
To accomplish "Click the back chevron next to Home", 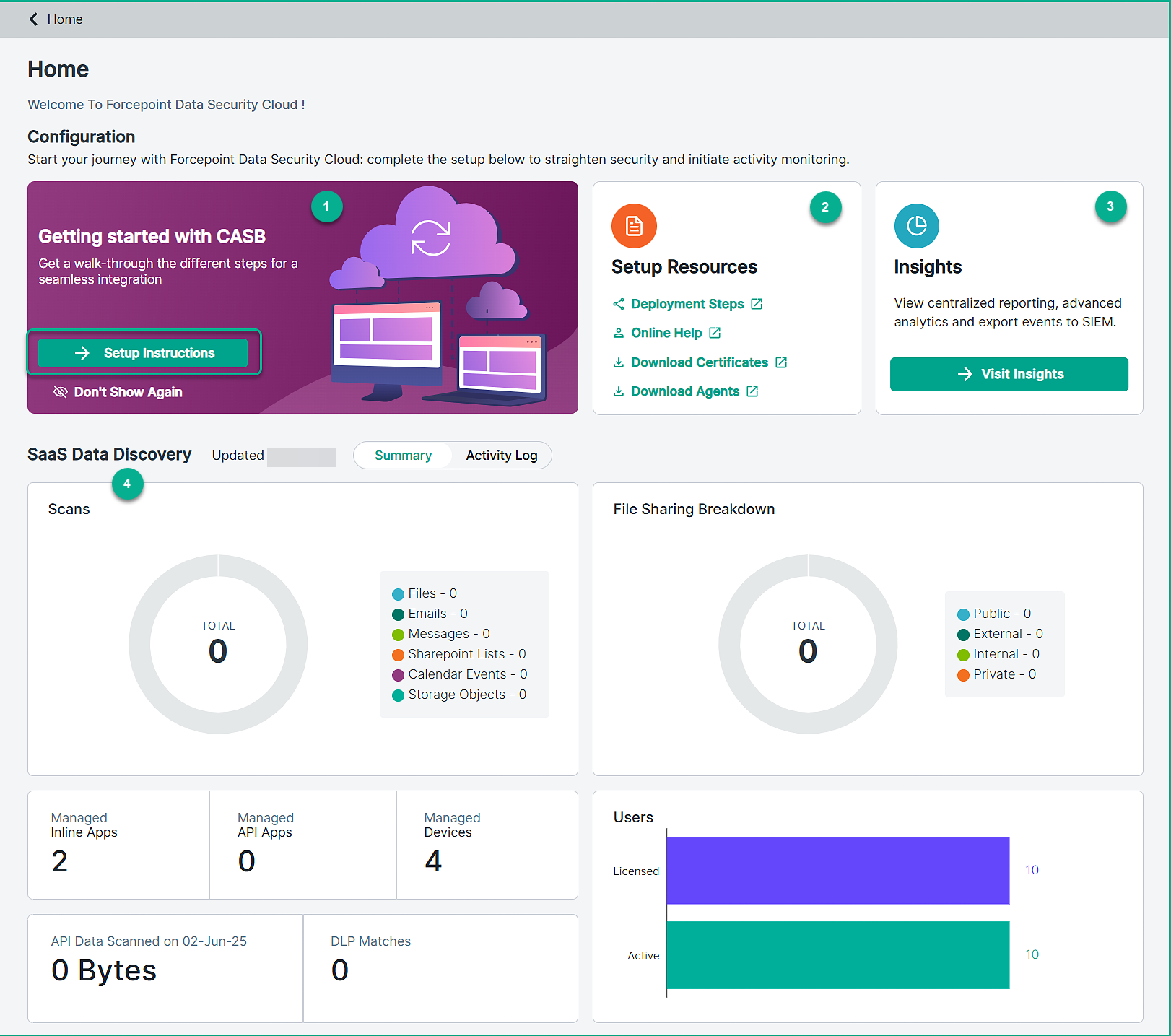I will coord(33,19).
